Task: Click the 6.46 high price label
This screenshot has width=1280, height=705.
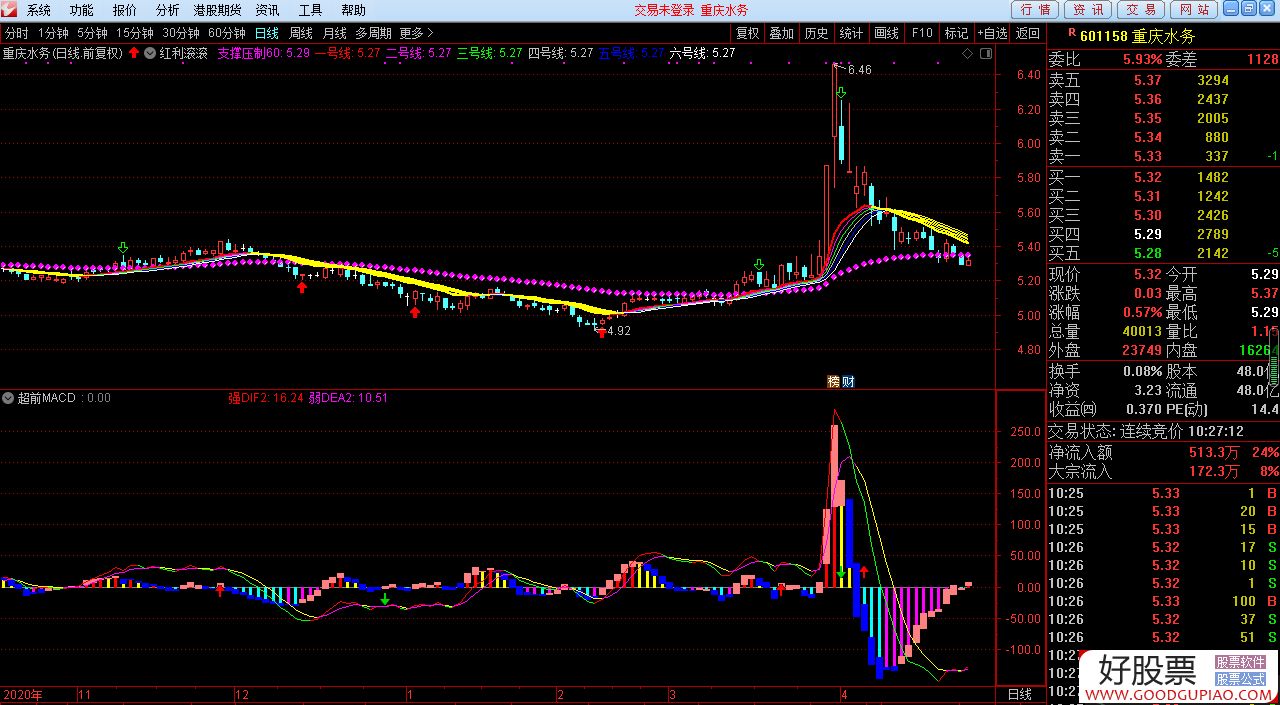Action: click(x=859, y=70)
